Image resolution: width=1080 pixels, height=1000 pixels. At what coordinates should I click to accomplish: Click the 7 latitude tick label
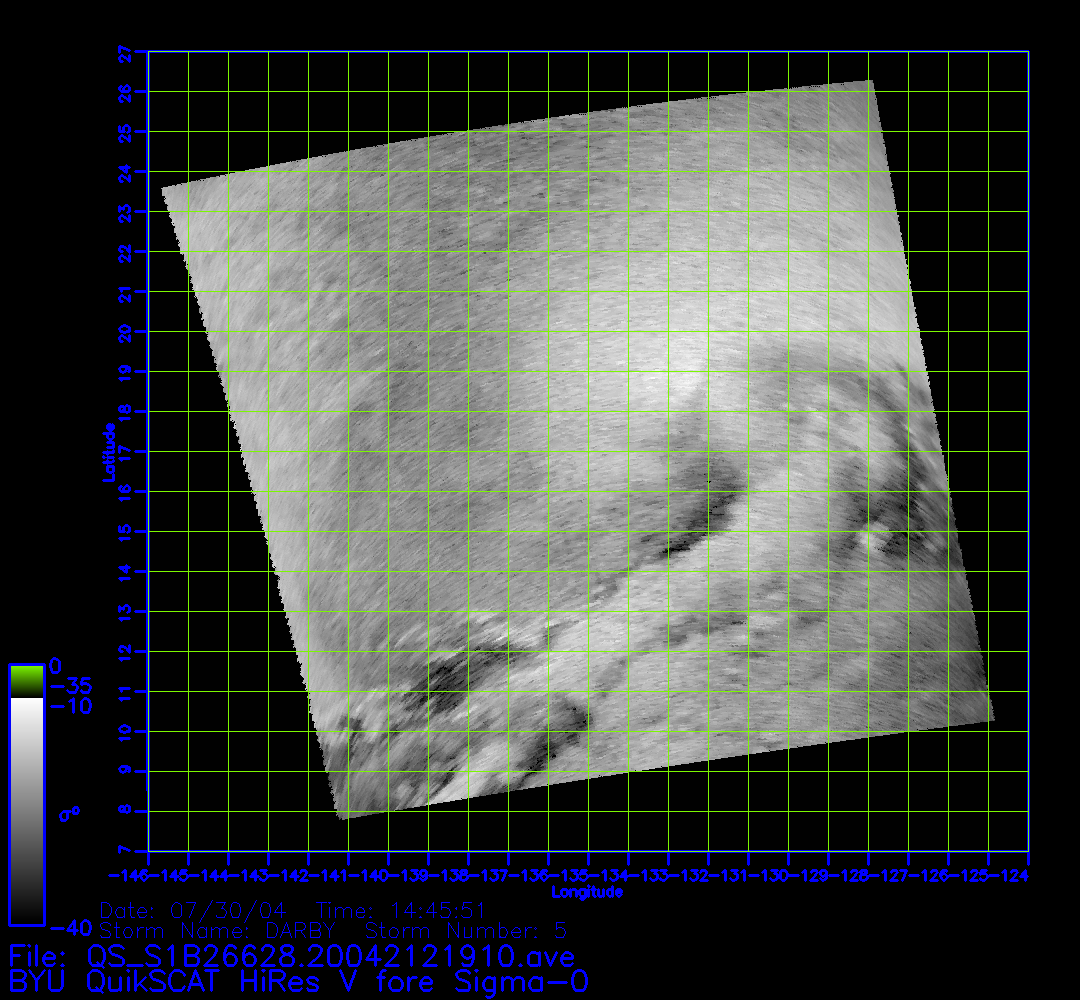126,851
